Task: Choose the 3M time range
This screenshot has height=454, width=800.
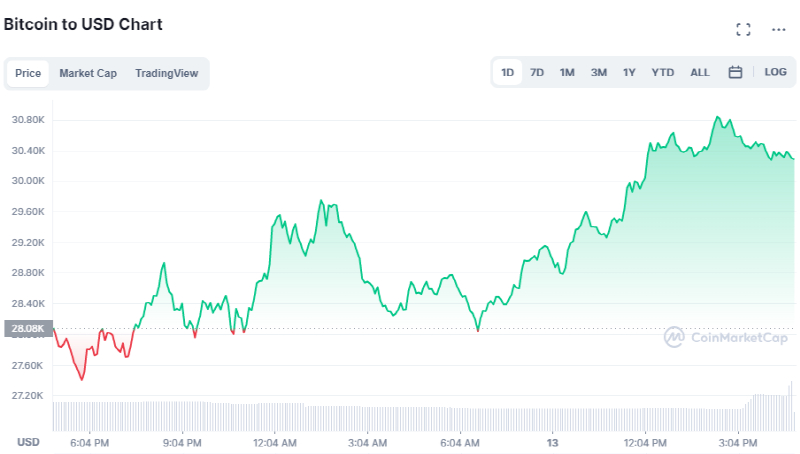Action: click(598, 72)
